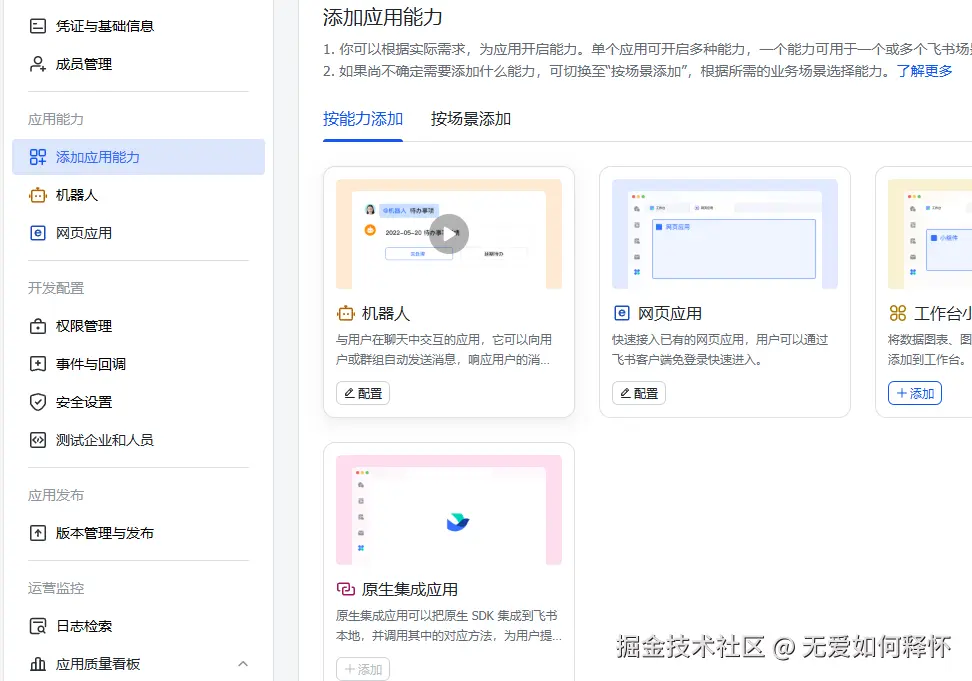Click 添加 button on 工作台 card
The height and width of the screenshot is (681, 972).
point(915,393)
